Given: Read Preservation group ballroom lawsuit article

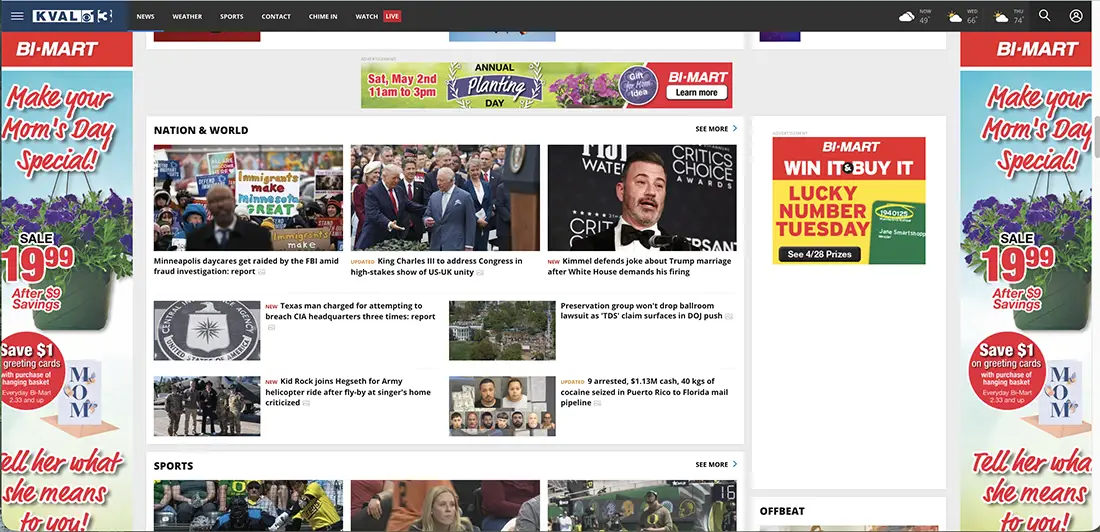Looking at the screenshot, I should (x=641, y=311).
